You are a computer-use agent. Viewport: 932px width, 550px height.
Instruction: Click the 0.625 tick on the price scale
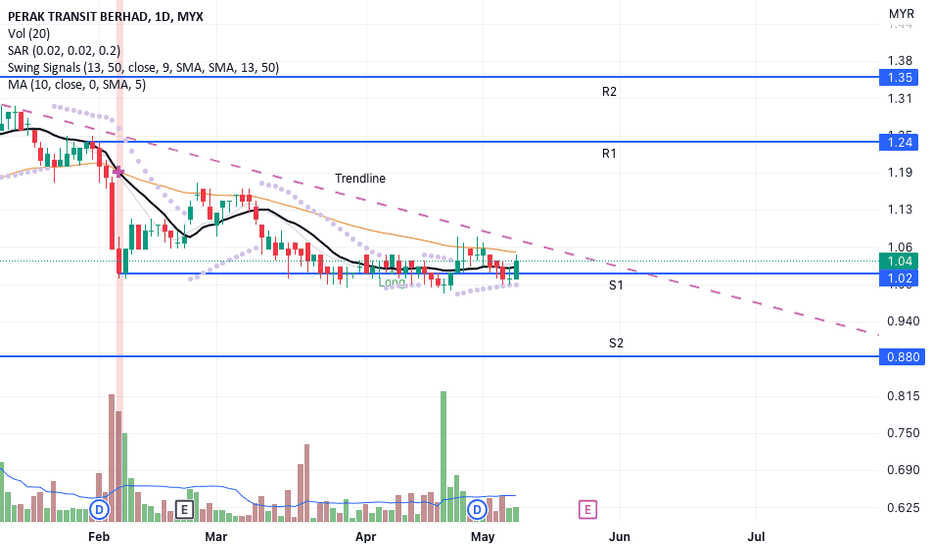[x=903, y=508]
